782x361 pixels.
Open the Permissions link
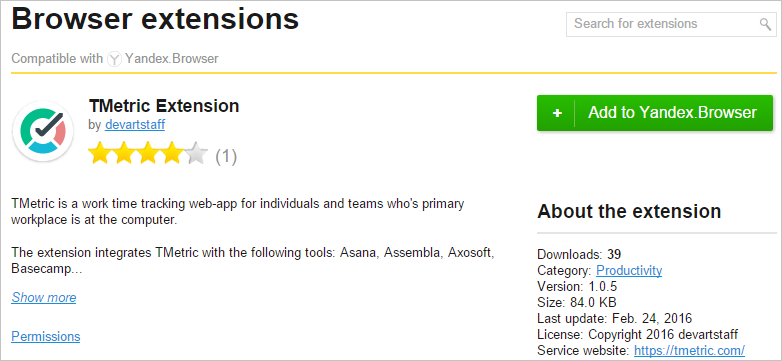(45, 337)
